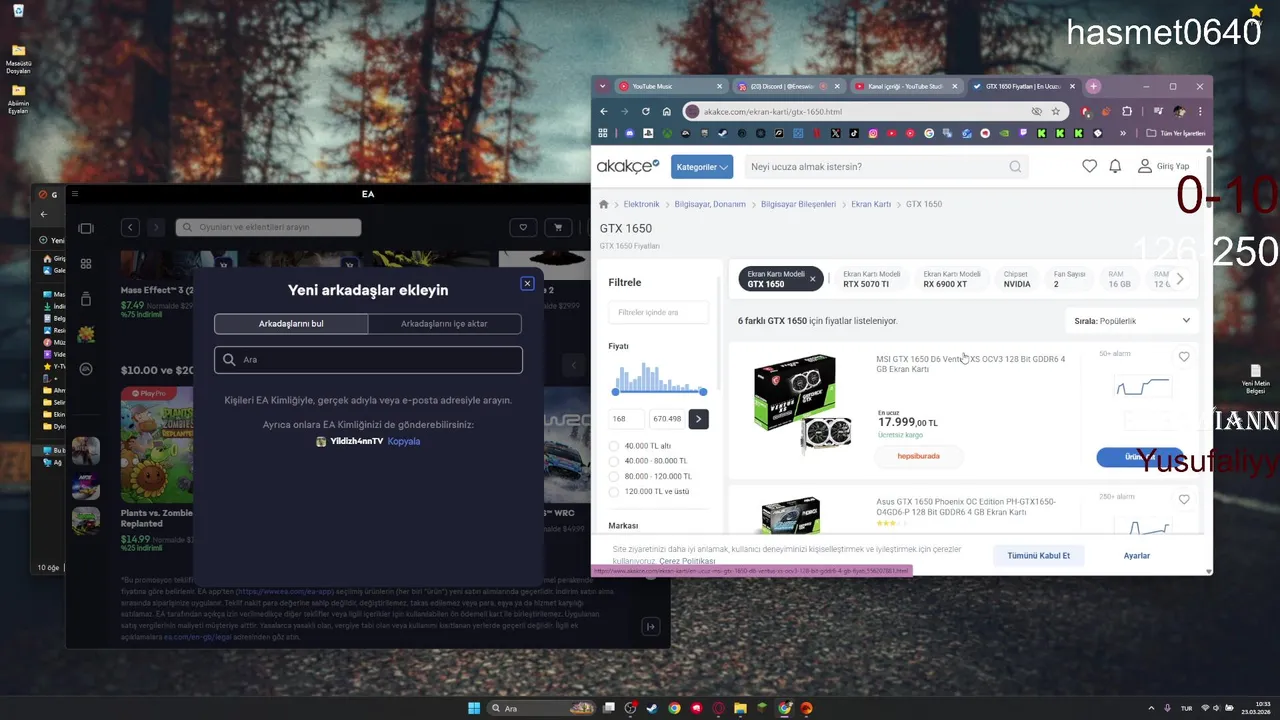This screenshot has height=720, width=1280.
Task: Click Plants vs. Zombies Replanted game cover
Action: coord(156,444)
